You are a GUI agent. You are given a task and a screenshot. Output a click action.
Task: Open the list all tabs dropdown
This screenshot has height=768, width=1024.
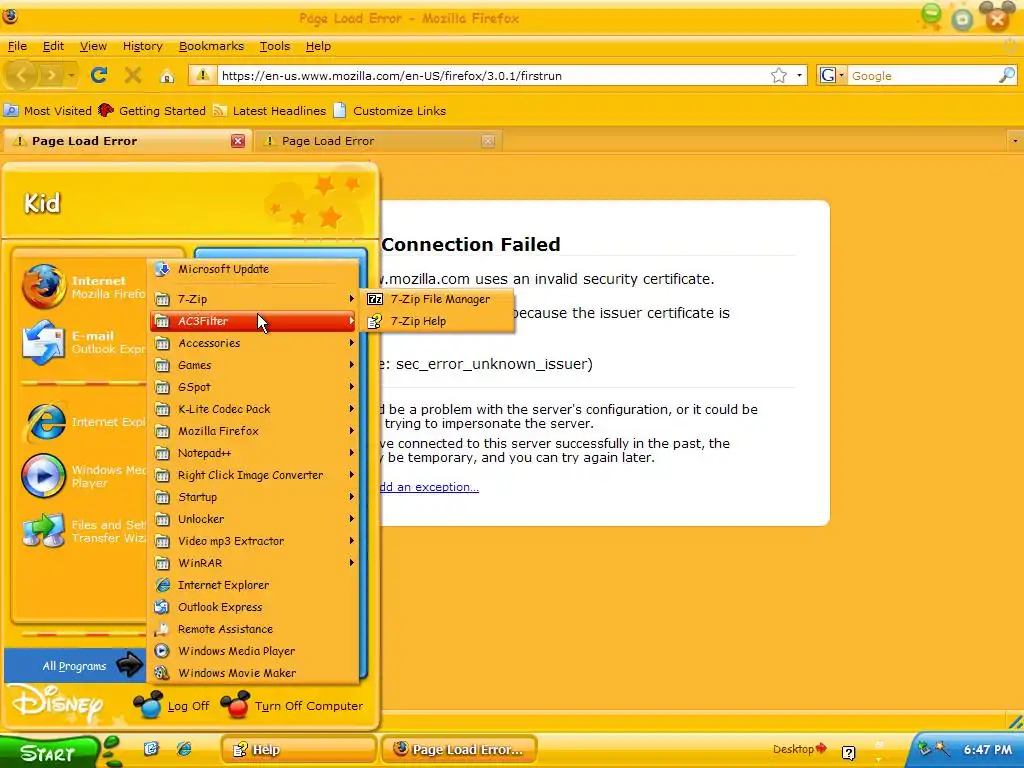[1014, 141]
